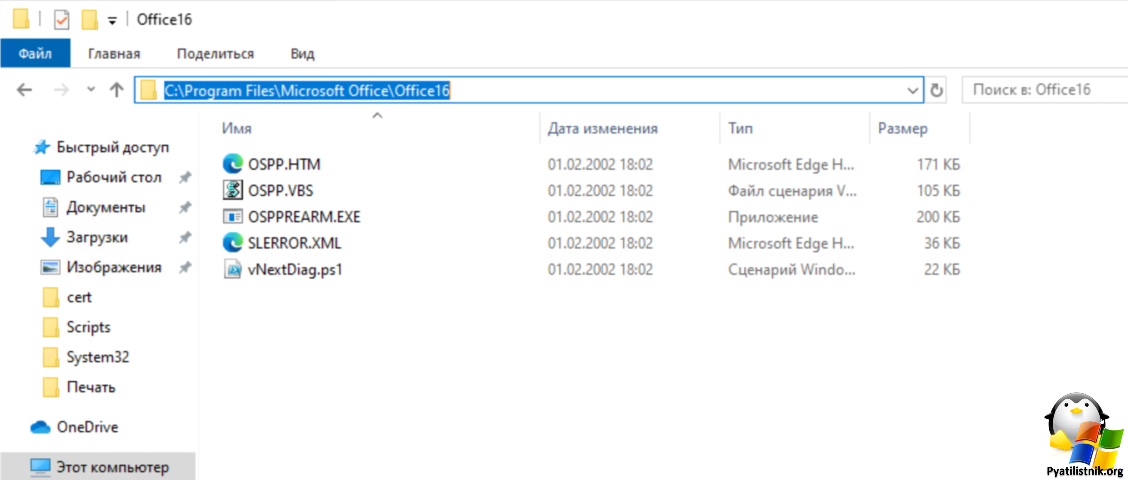Open the Quick Access Toolbar customize arrow

112,21
